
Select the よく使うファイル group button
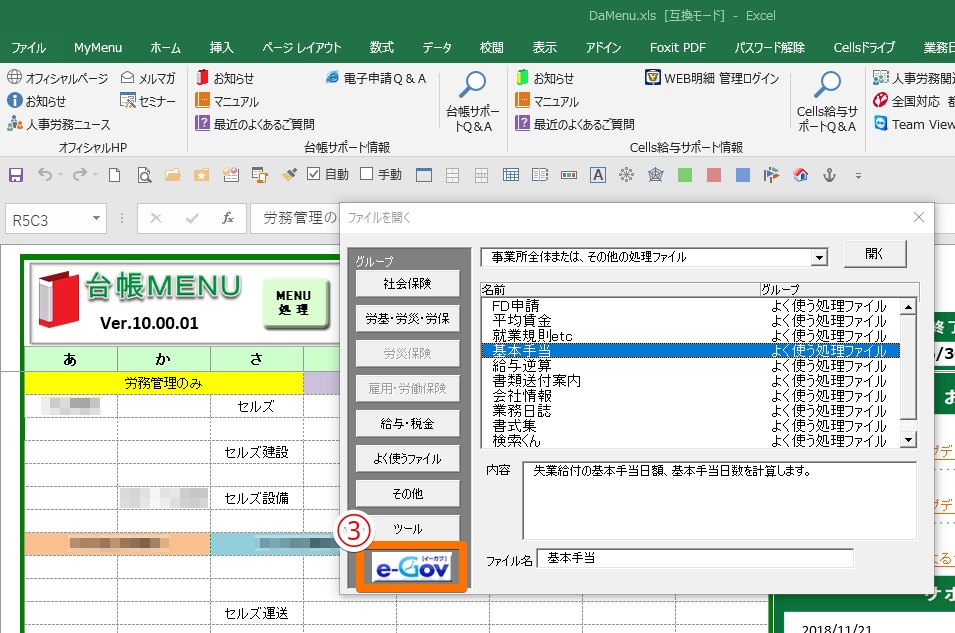coord(407,459)
